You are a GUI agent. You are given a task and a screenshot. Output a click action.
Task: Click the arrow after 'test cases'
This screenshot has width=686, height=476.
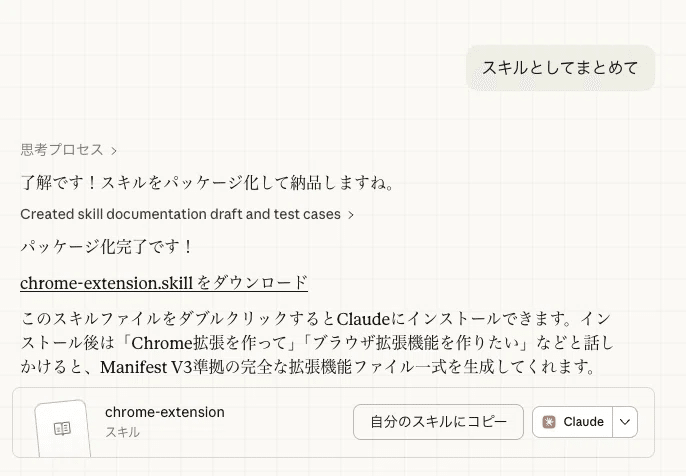click(351, 215)
